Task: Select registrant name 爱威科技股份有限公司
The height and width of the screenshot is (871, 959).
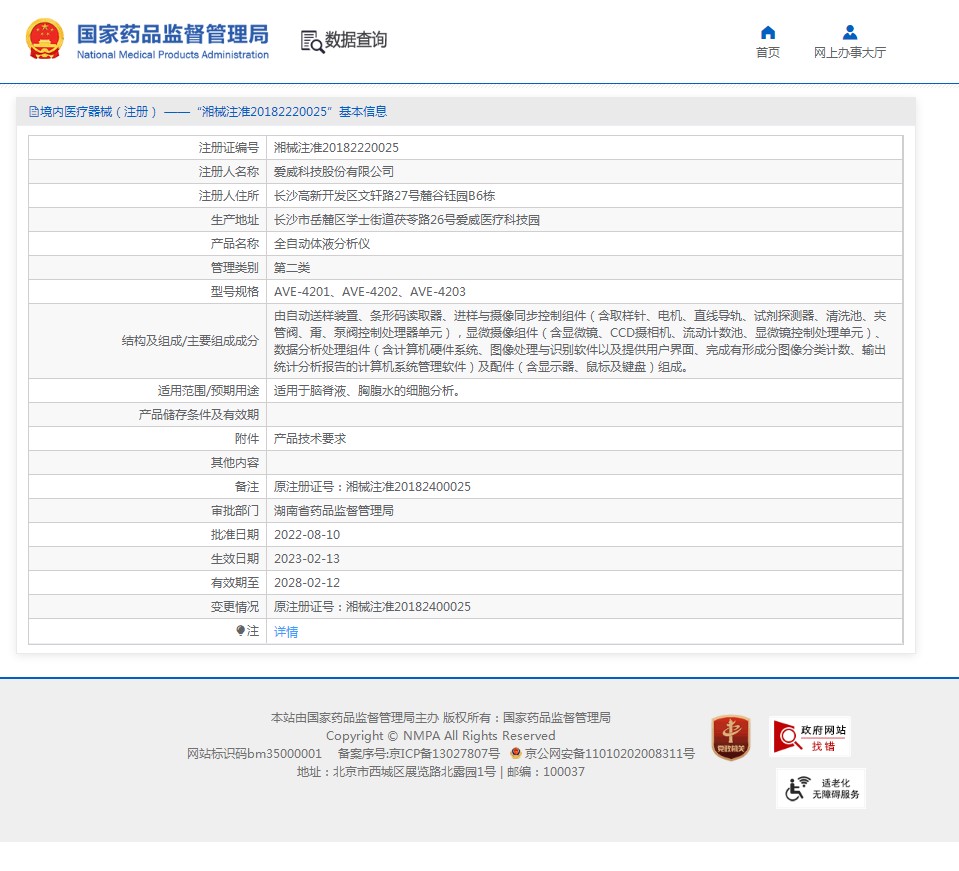Action: pos(333,172)
